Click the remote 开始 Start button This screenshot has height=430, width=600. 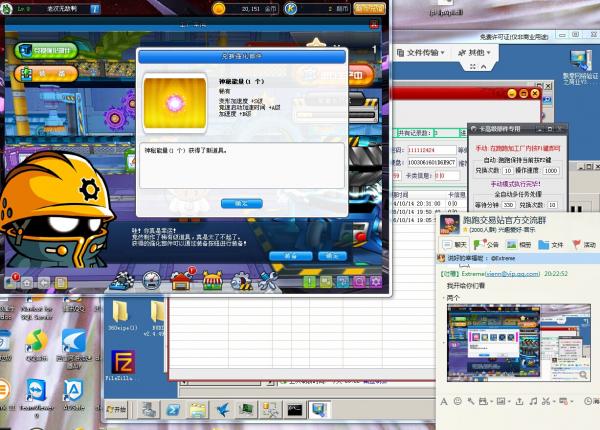click(116, 410)
